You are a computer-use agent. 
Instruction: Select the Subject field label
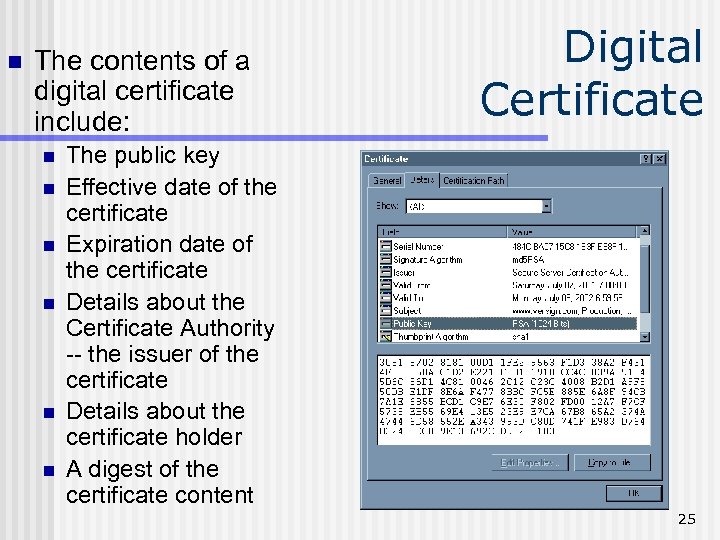(x=407, y=311)
